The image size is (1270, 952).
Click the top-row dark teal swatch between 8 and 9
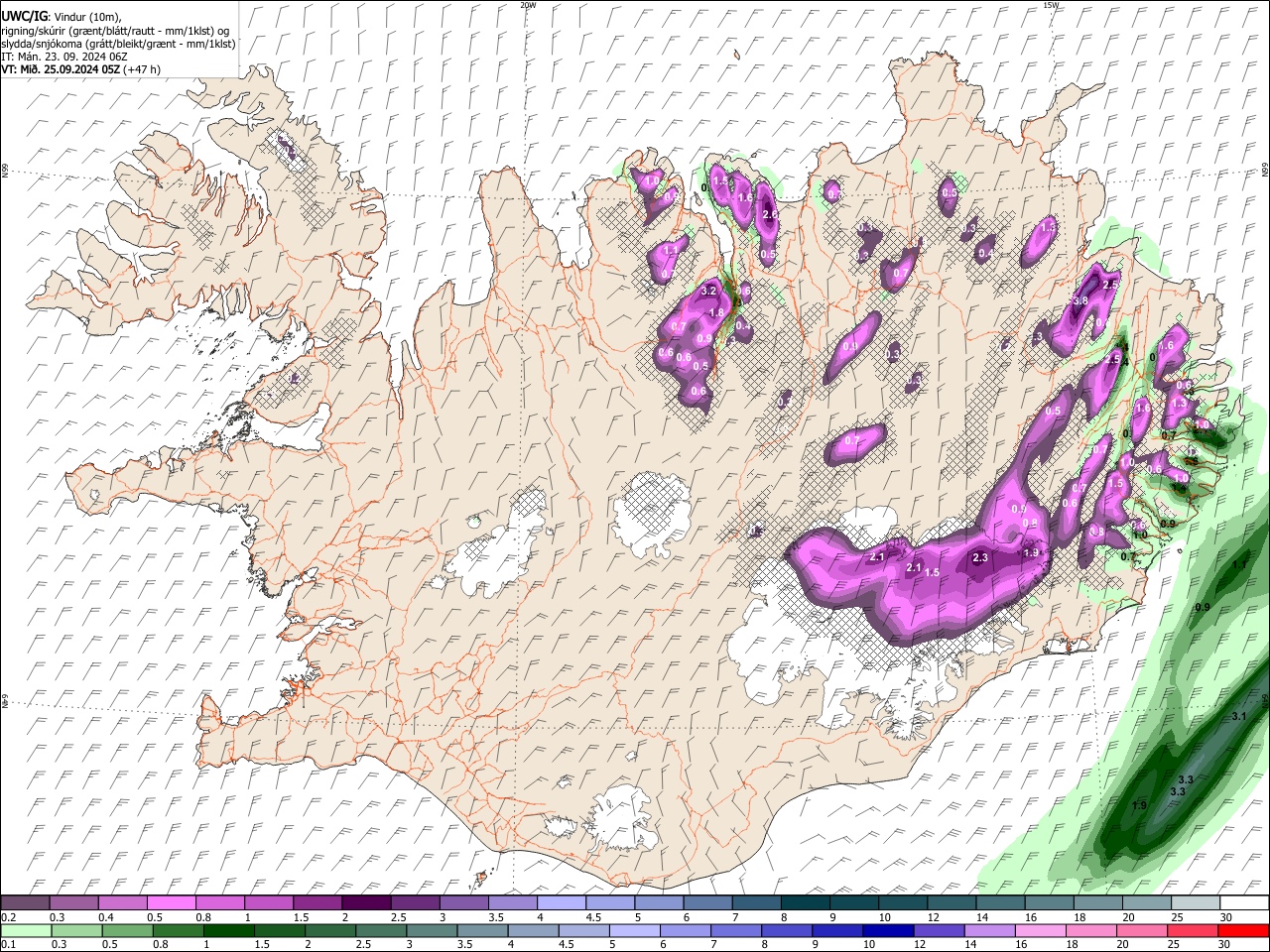coord(806,902)
